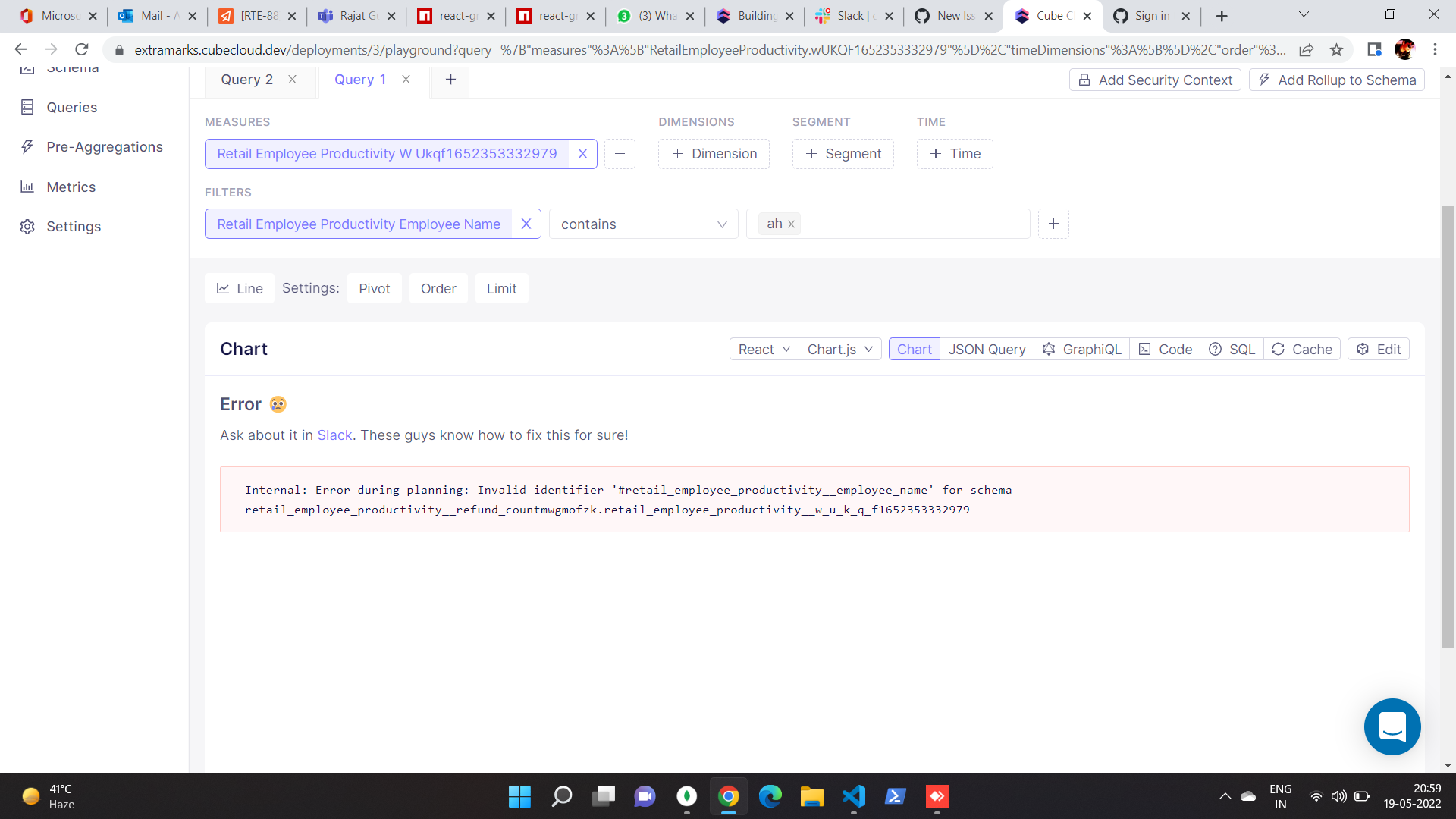Switch to the JSON Query view
The height and width of the screenshot is (819, 1456).
pyautogui.click(x=987, y=349)
